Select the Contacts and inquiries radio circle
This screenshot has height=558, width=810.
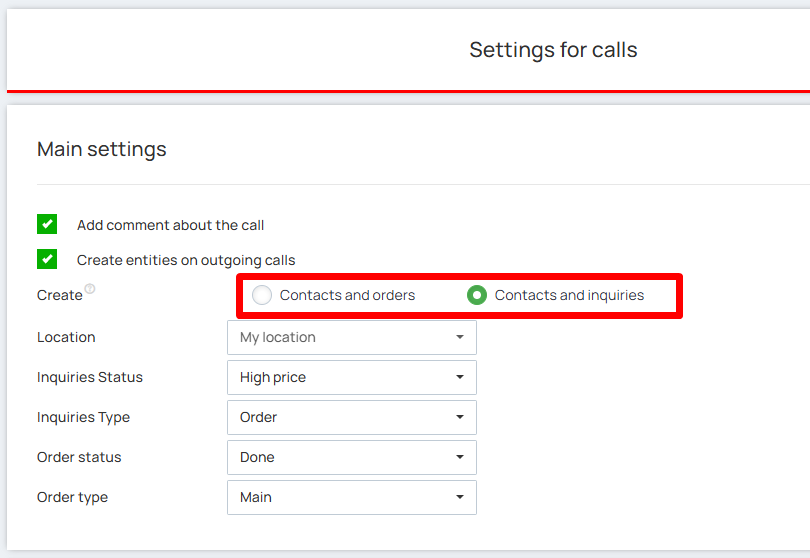(x=477, y=295)
